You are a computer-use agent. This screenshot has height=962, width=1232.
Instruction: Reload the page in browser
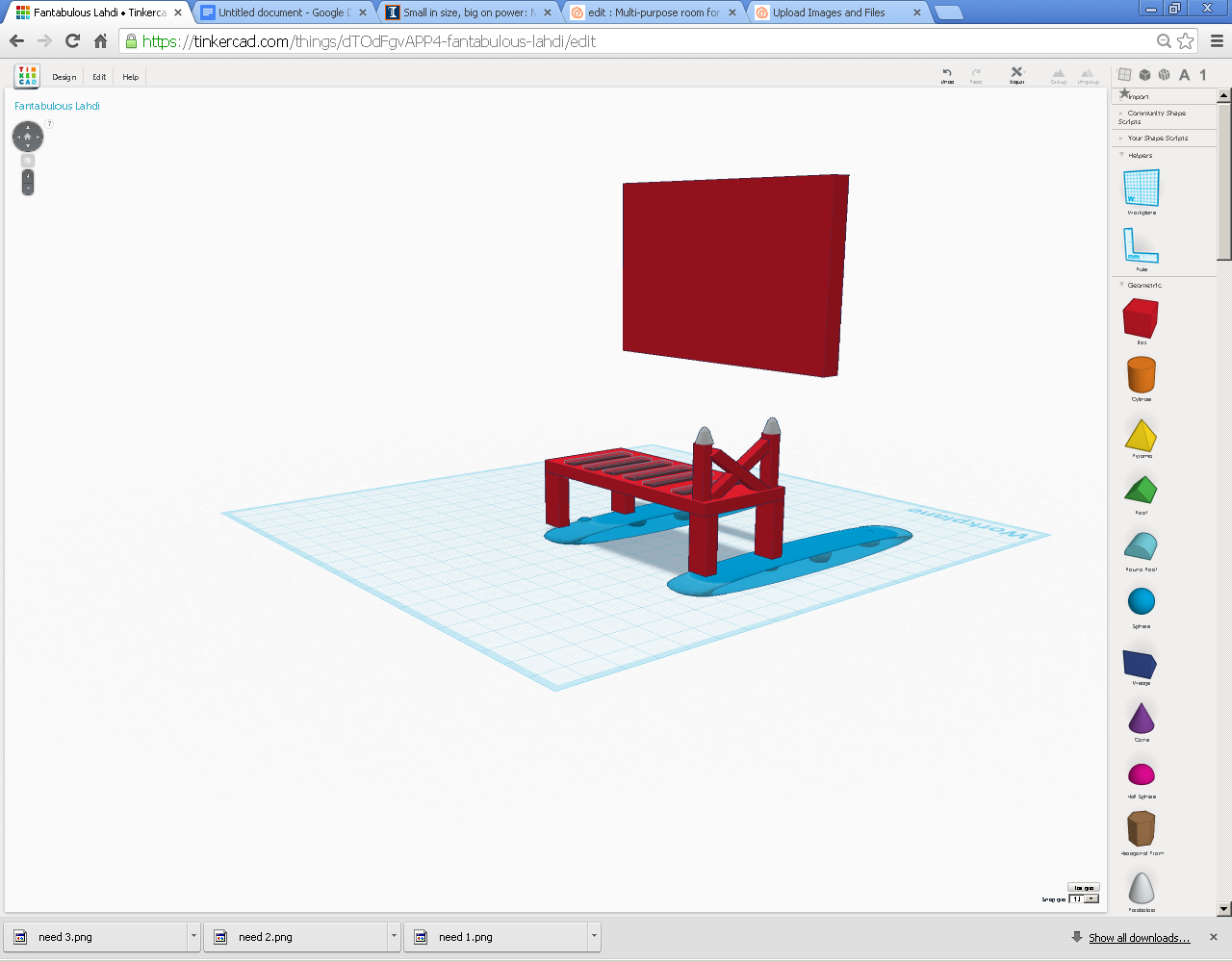click(72, 40)
